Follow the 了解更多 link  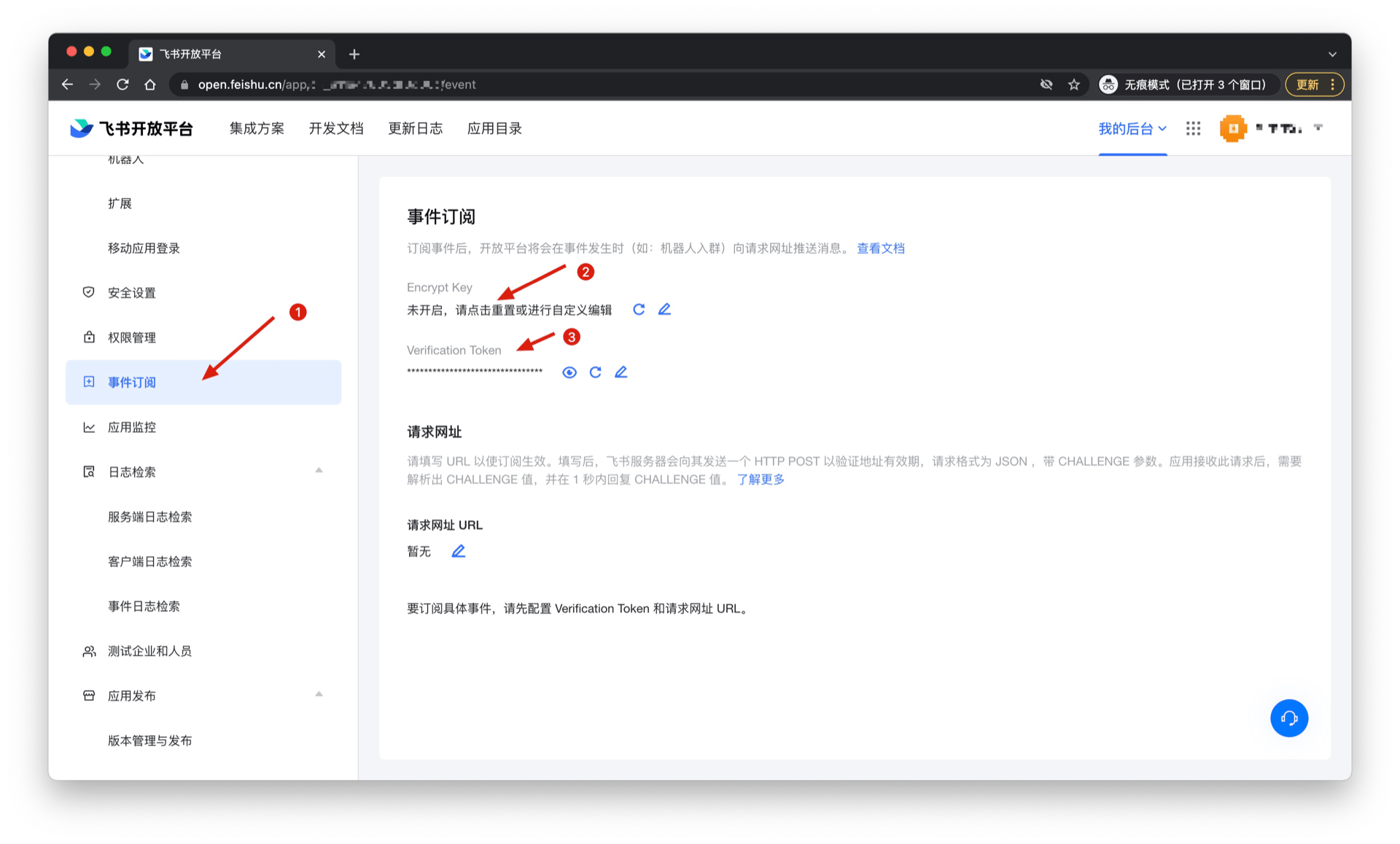click(x=761, y=480)
